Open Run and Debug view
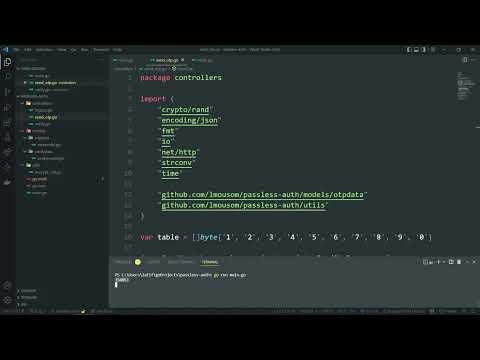The width and height of the screenshot is (480, 360). coord(7,107)
